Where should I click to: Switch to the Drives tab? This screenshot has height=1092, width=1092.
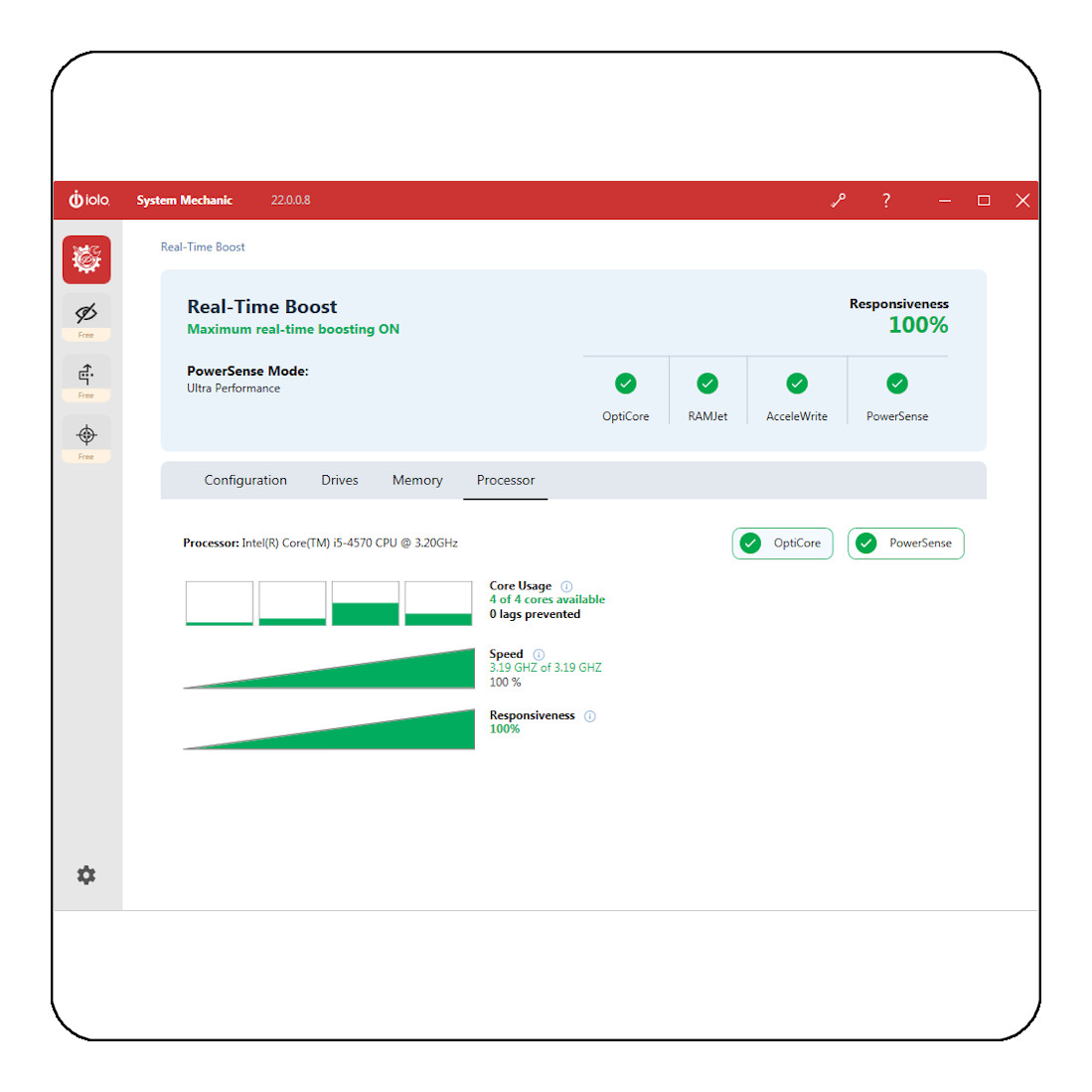pos(339,480)
